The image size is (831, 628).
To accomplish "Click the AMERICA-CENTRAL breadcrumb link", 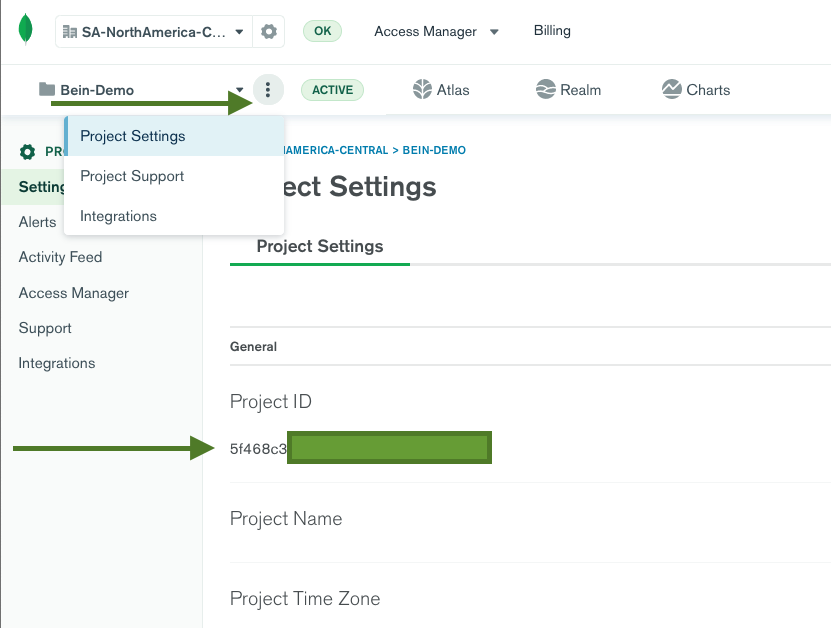I will [337, 150].
